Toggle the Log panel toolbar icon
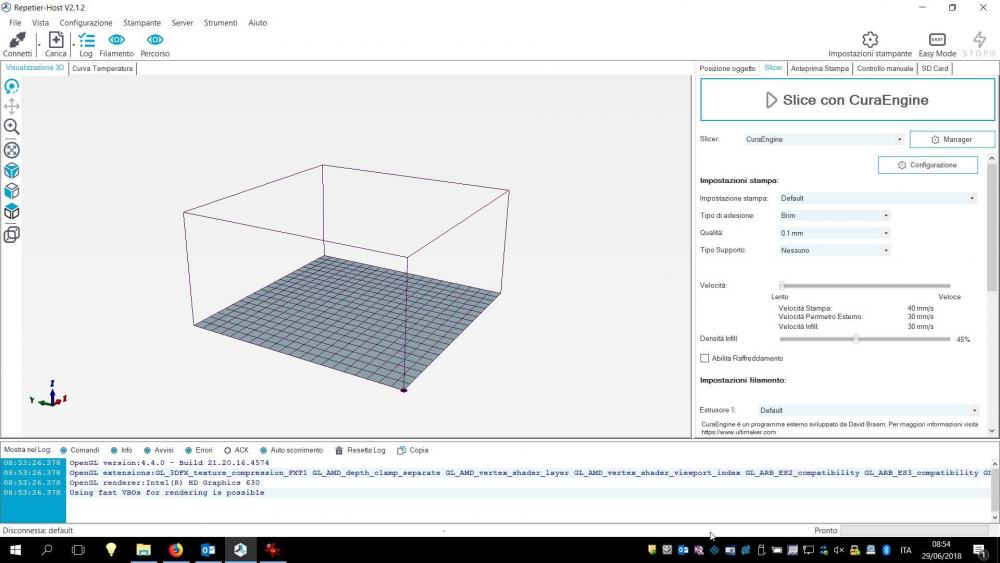 tap(87, 40)
